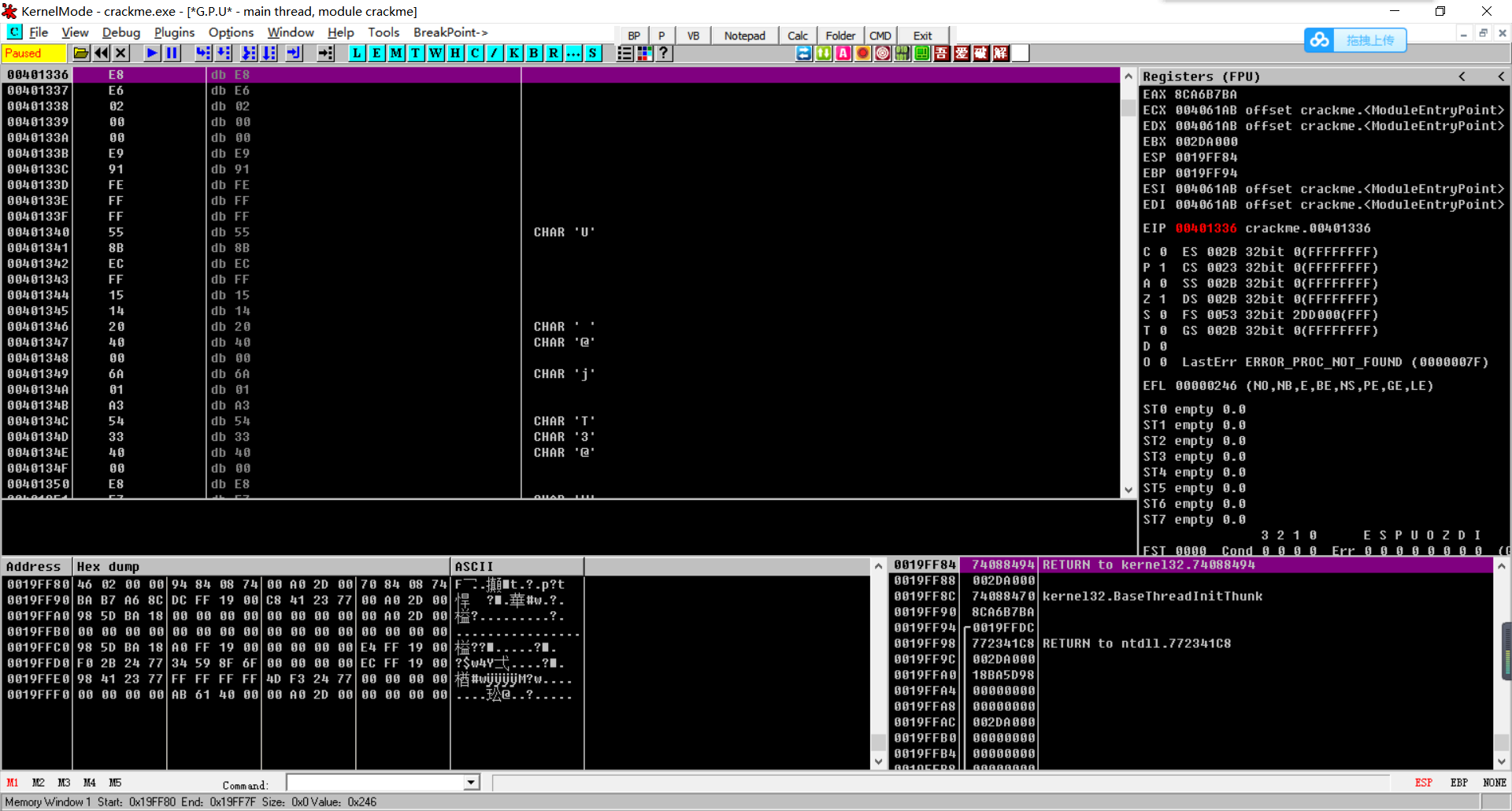Select EBP stack addressing mode
The height and width of the screenshot is (811, 1512).
pyautogui.click(x=1458, y=783)
